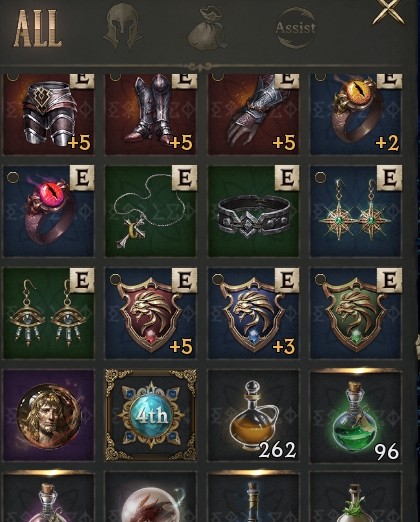
Task: Select the 4th gem medallion item
Action: (x=151, y=415)
